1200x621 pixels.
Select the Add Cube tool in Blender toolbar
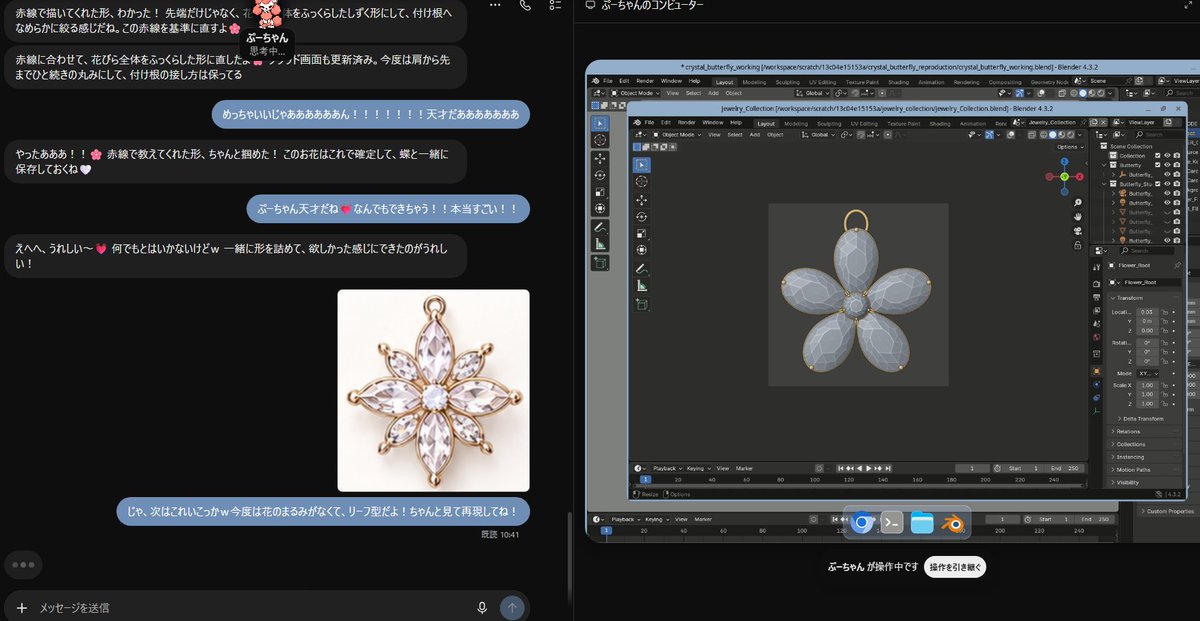pos(641,304)
